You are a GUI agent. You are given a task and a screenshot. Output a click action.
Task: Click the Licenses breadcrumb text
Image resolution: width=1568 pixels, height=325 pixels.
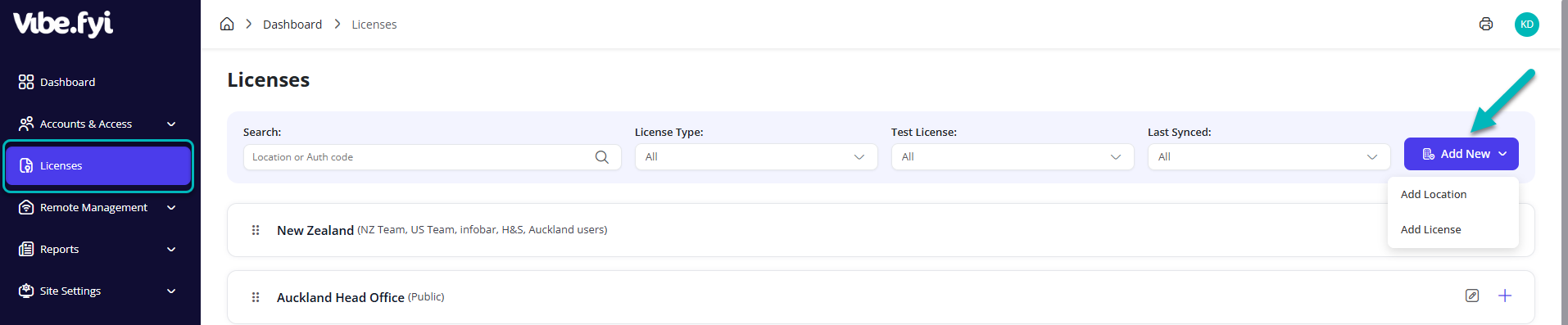pos(374,25)
